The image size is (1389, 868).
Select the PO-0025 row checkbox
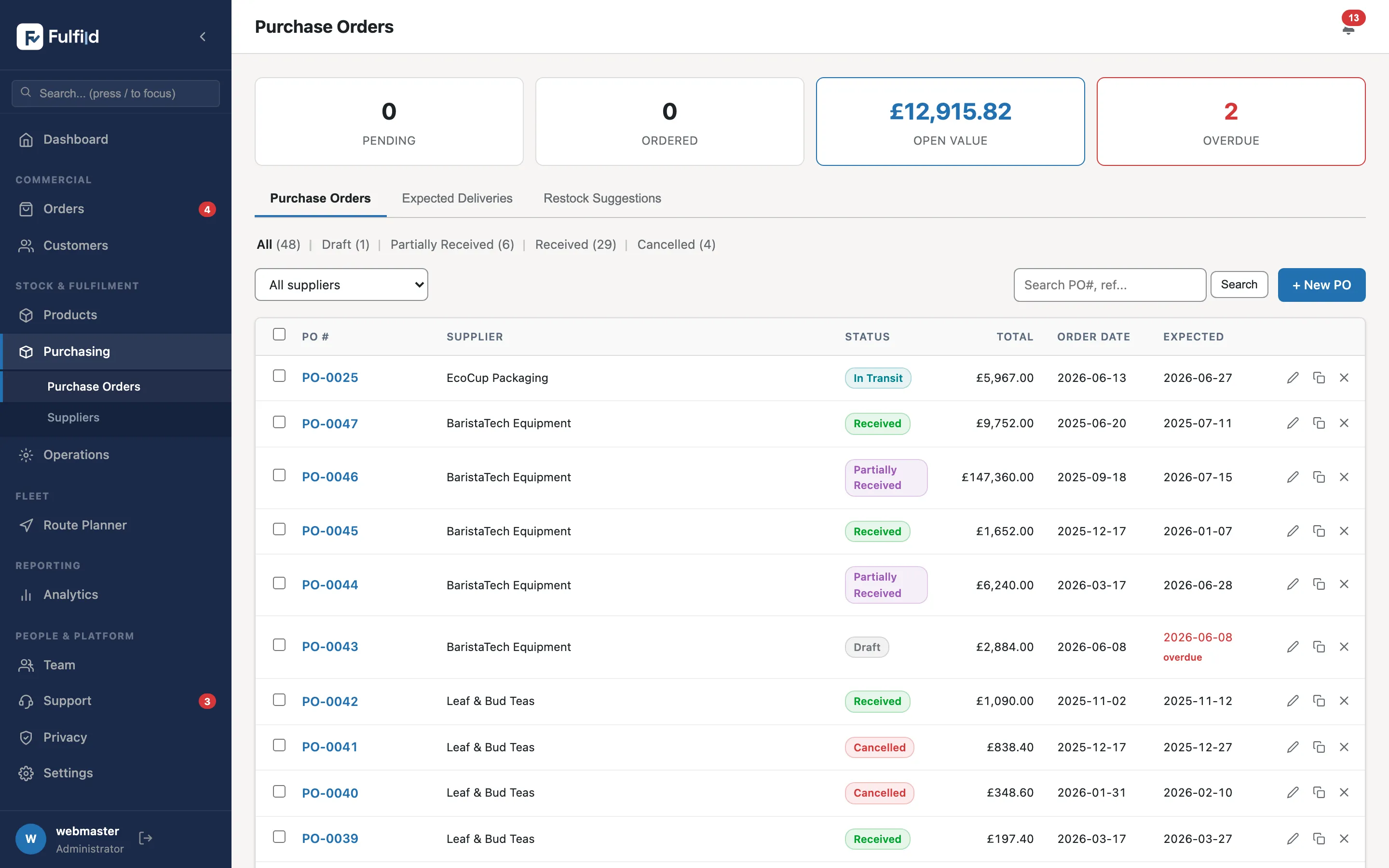coord(279,376)
